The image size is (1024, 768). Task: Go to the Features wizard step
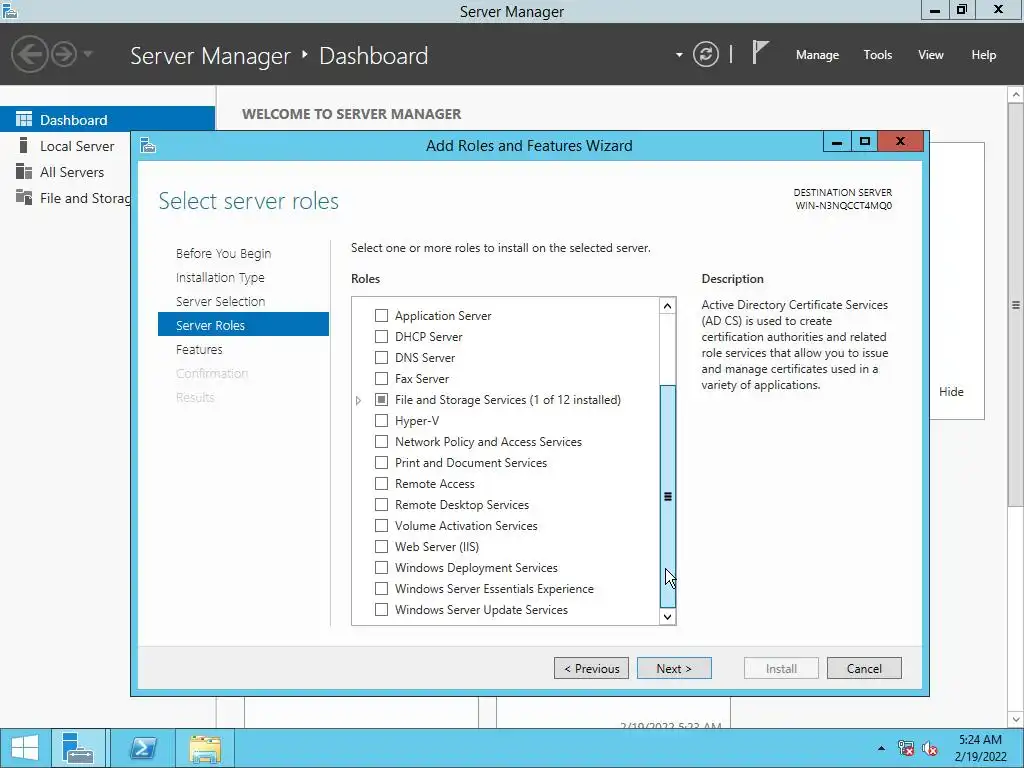point(199,349)
